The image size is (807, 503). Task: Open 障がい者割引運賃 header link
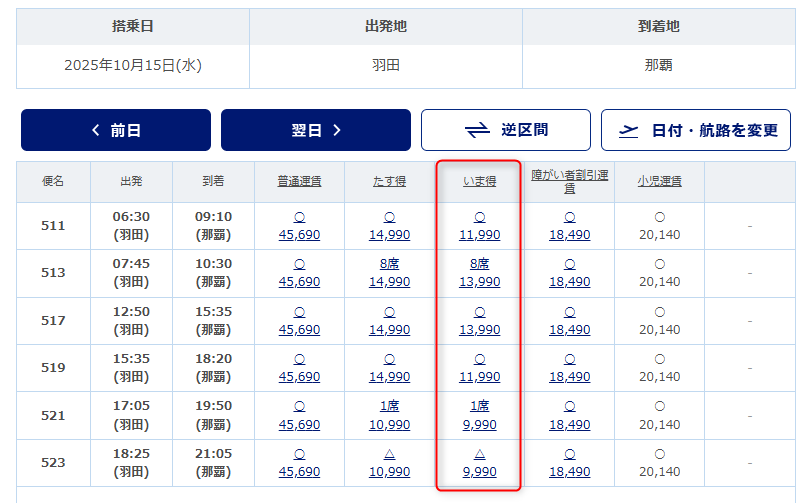(570, 182)
